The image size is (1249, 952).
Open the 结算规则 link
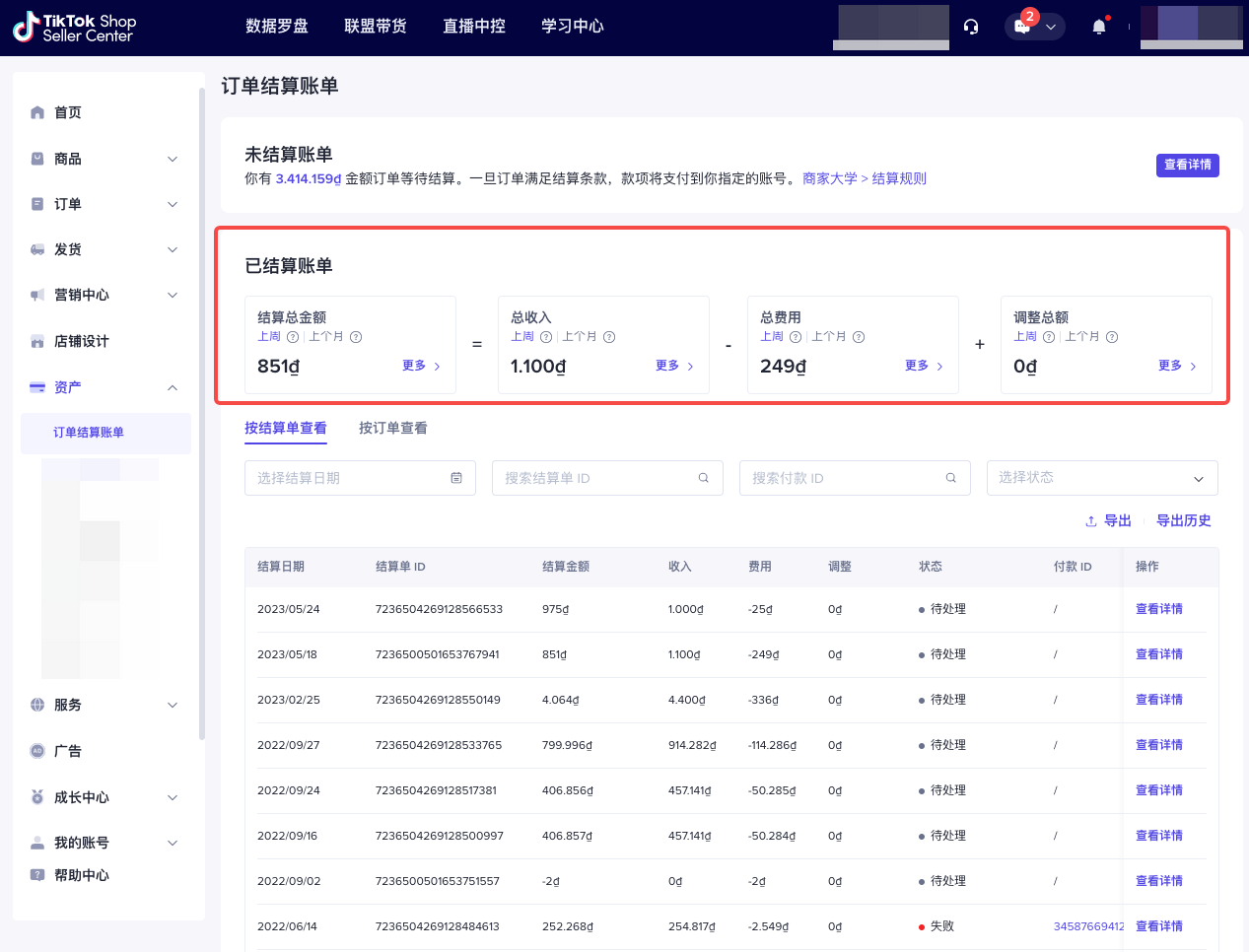(898, 178)
